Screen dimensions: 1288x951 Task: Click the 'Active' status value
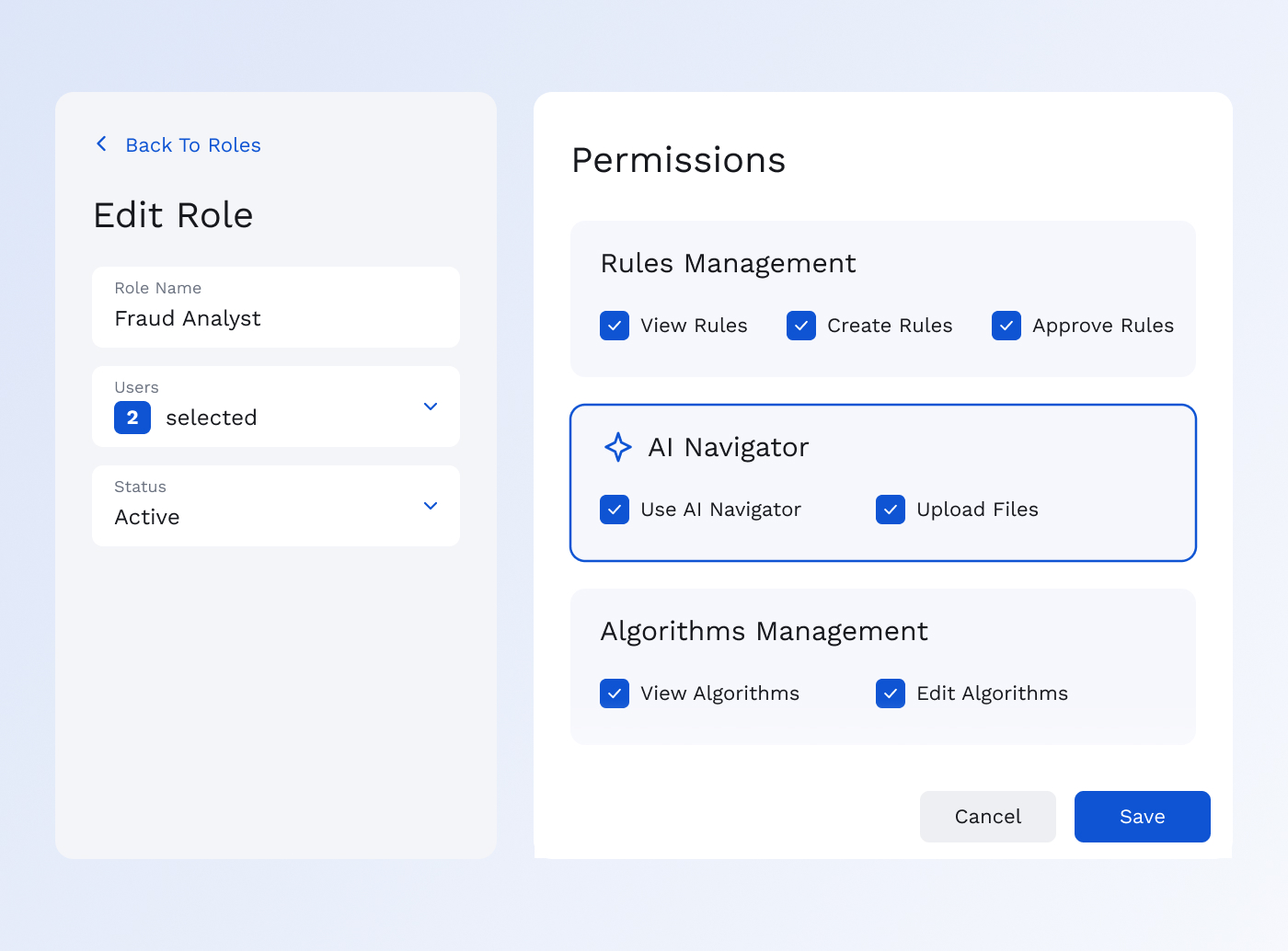coord(147,517)
